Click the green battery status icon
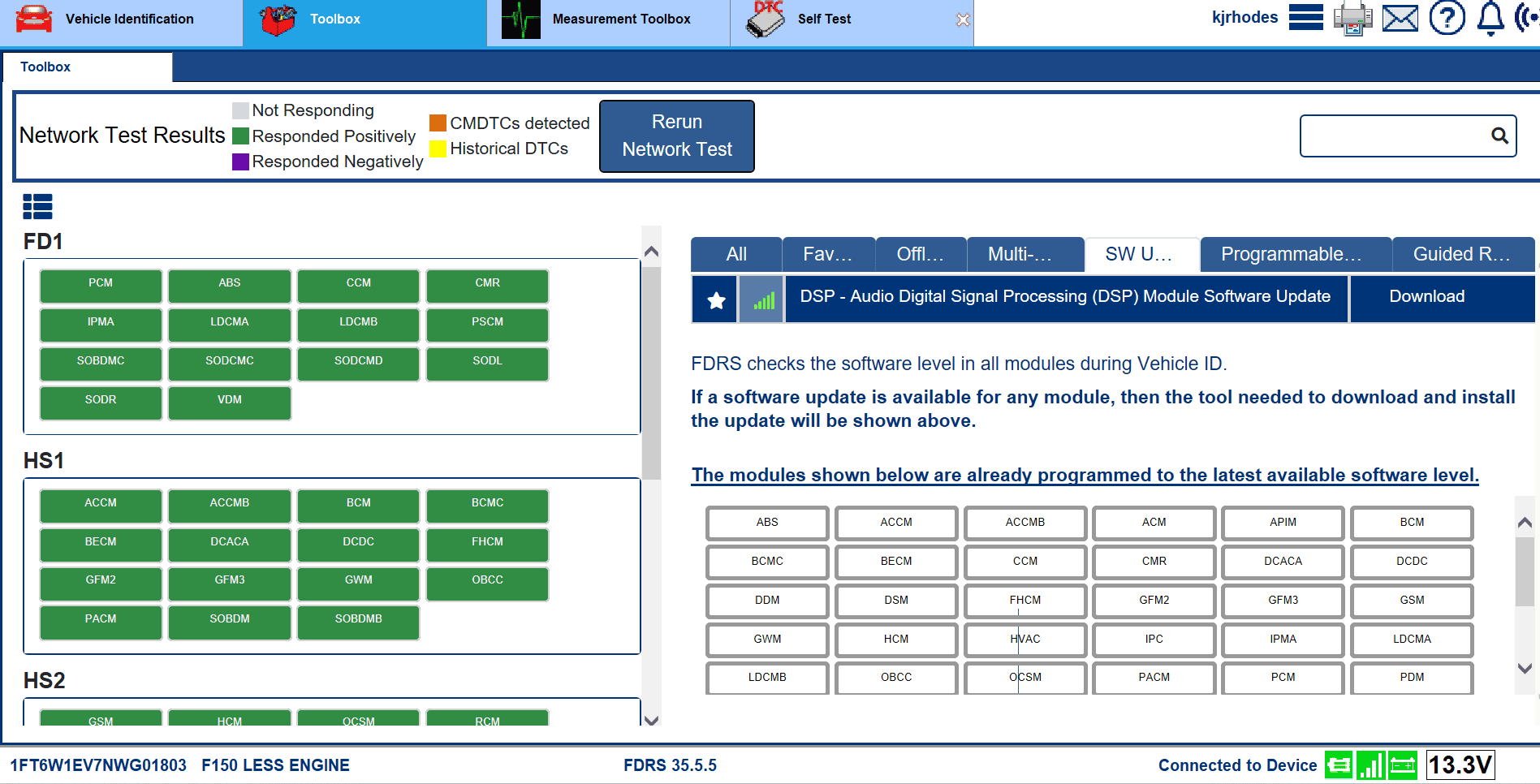The width and height of the screenshot is (1540, 784). (x=1402, y=765)
